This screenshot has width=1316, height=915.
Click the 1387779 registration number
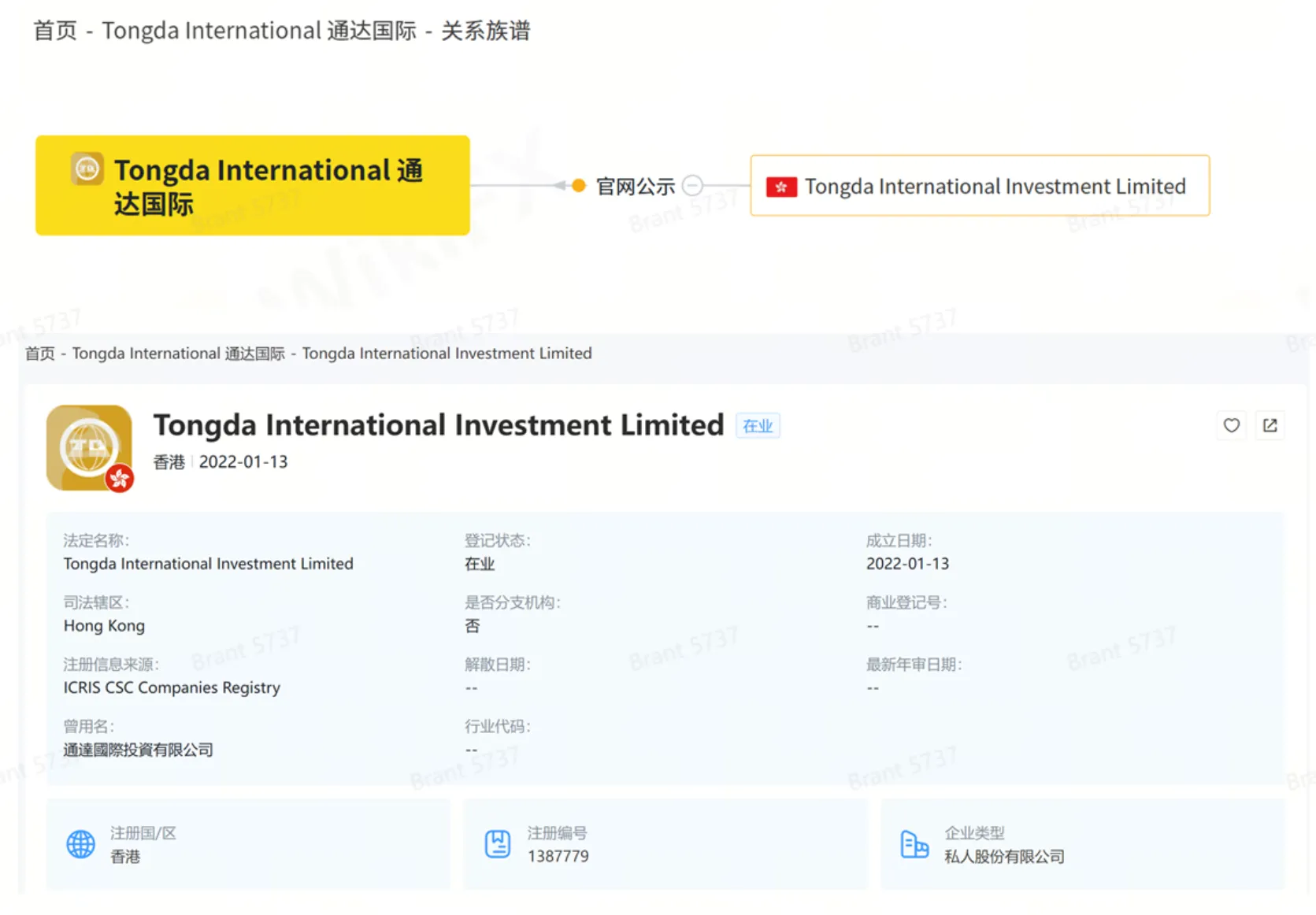click(x=558, y=856)
